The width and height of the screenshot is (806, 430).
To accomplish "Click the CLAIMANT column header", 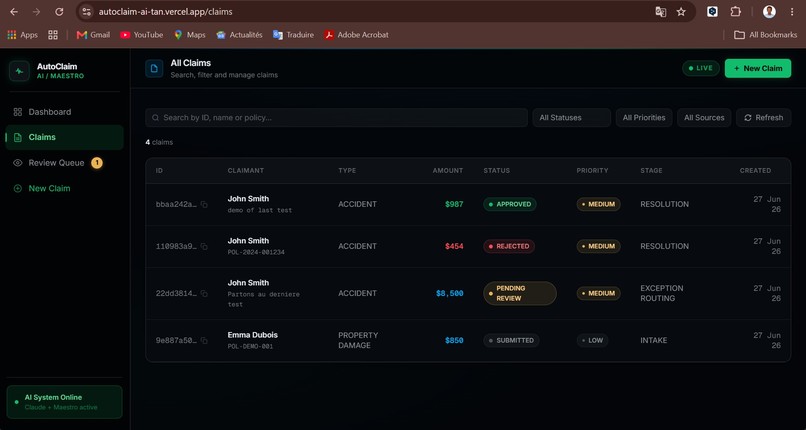I will point(246,171).
